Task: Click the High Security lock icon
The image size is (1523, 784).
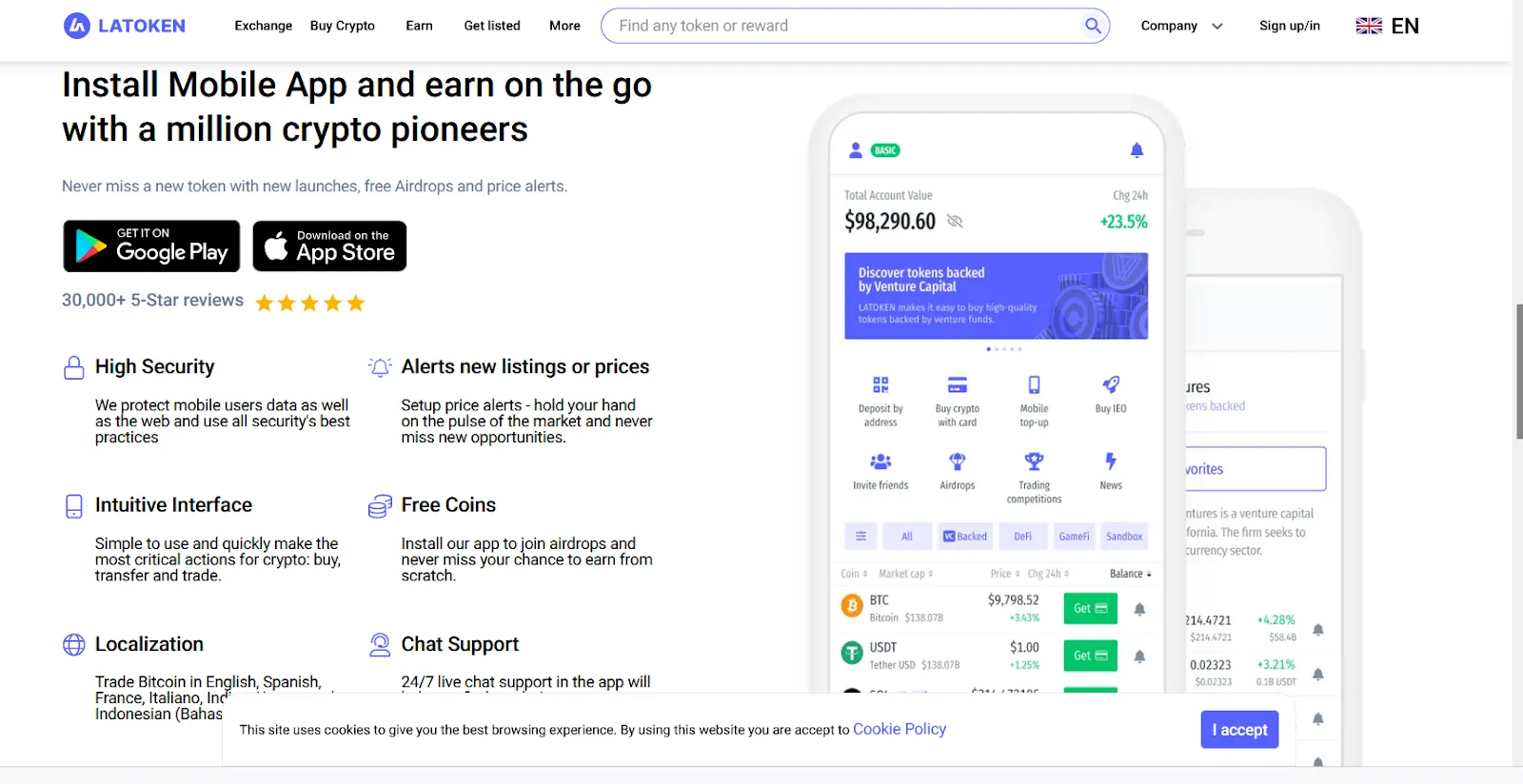Action: 74,367
